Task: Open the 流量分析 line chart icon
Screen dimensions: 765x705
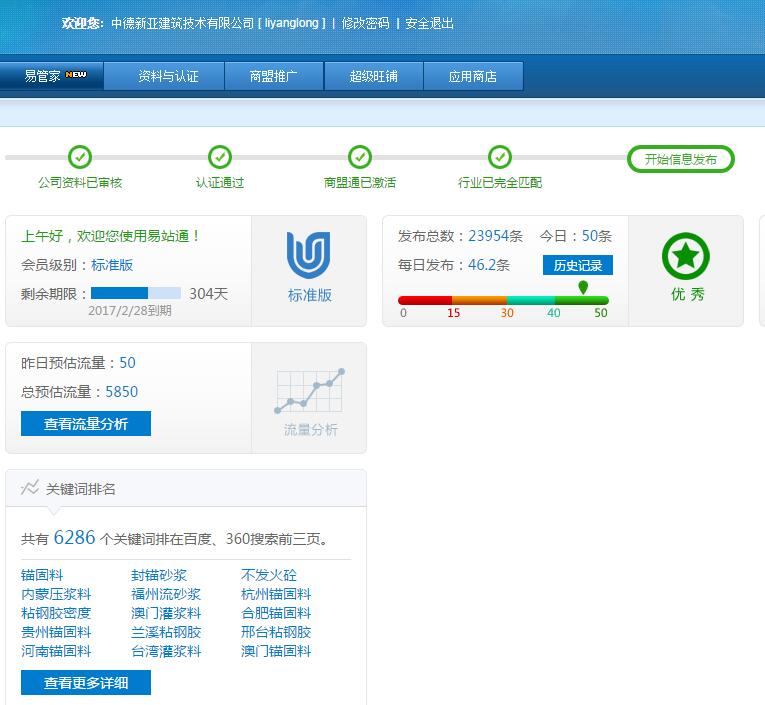Action: pyautogui.click(x=309, y=392)
